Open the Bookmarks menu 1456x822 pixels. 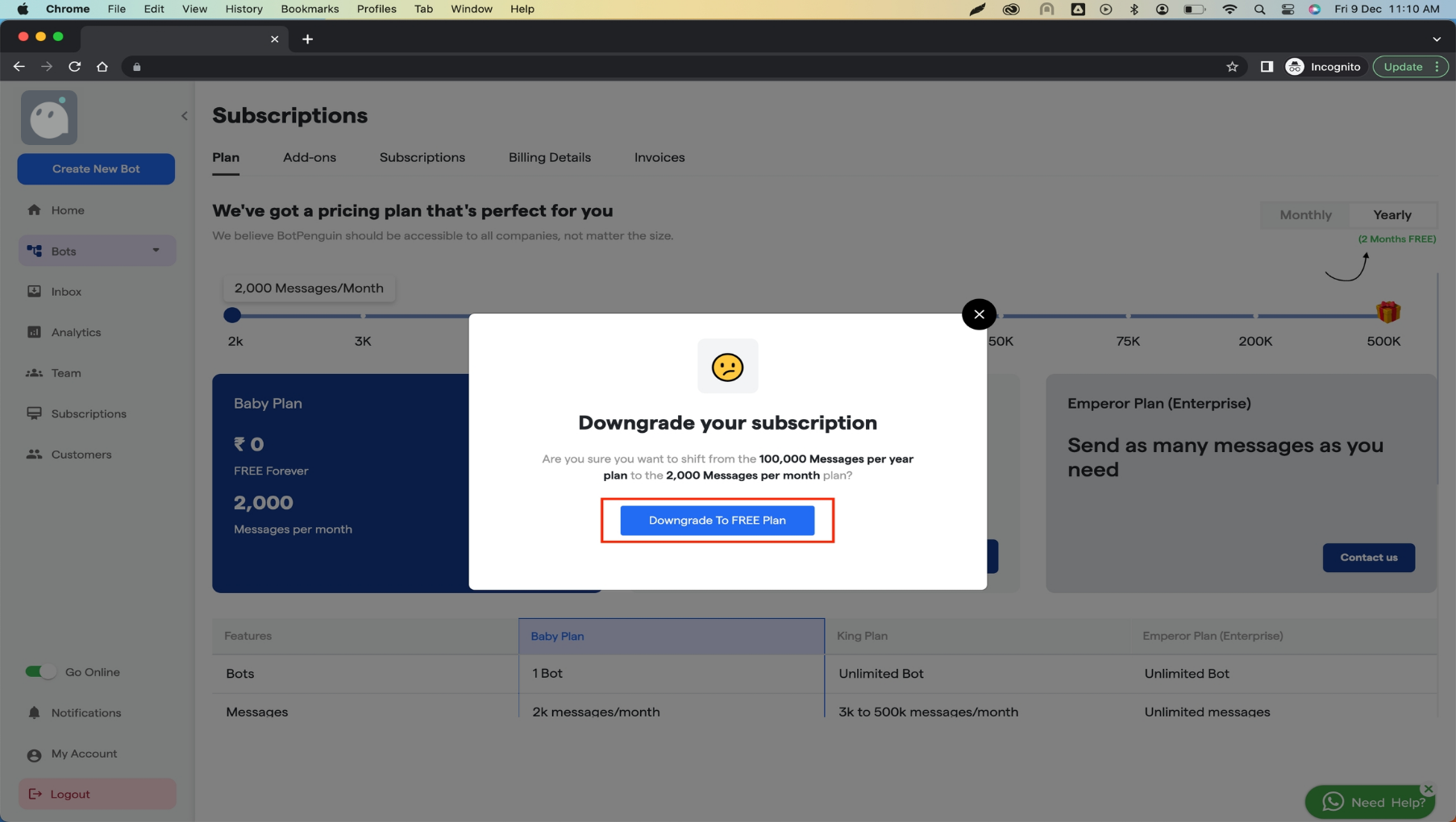[x=310, y=9]
